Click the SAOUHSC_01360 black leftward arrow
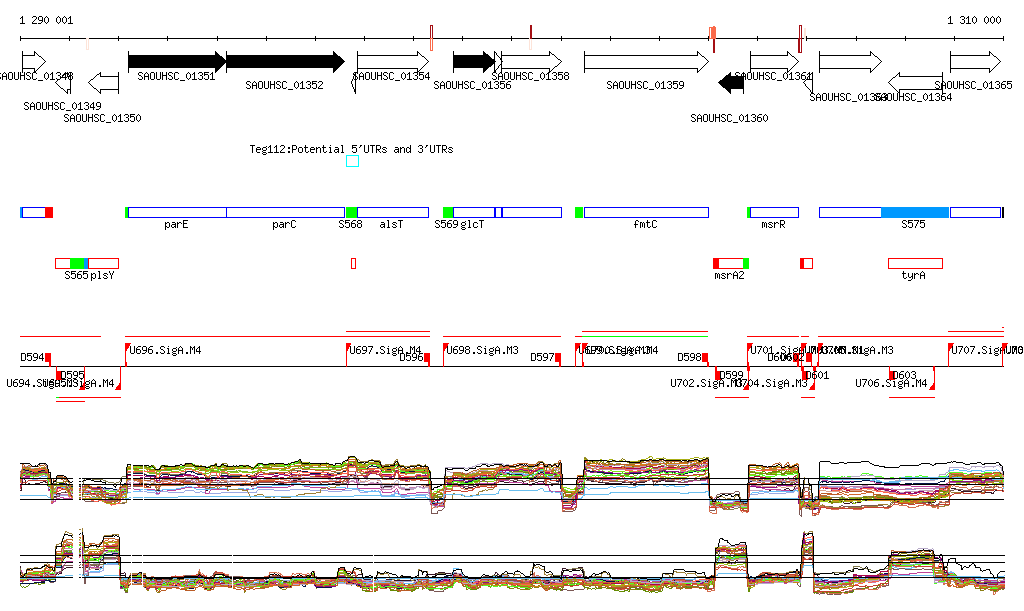Image resolution: width=1024 pixels, height=611 pixels. tap(731, 83)
